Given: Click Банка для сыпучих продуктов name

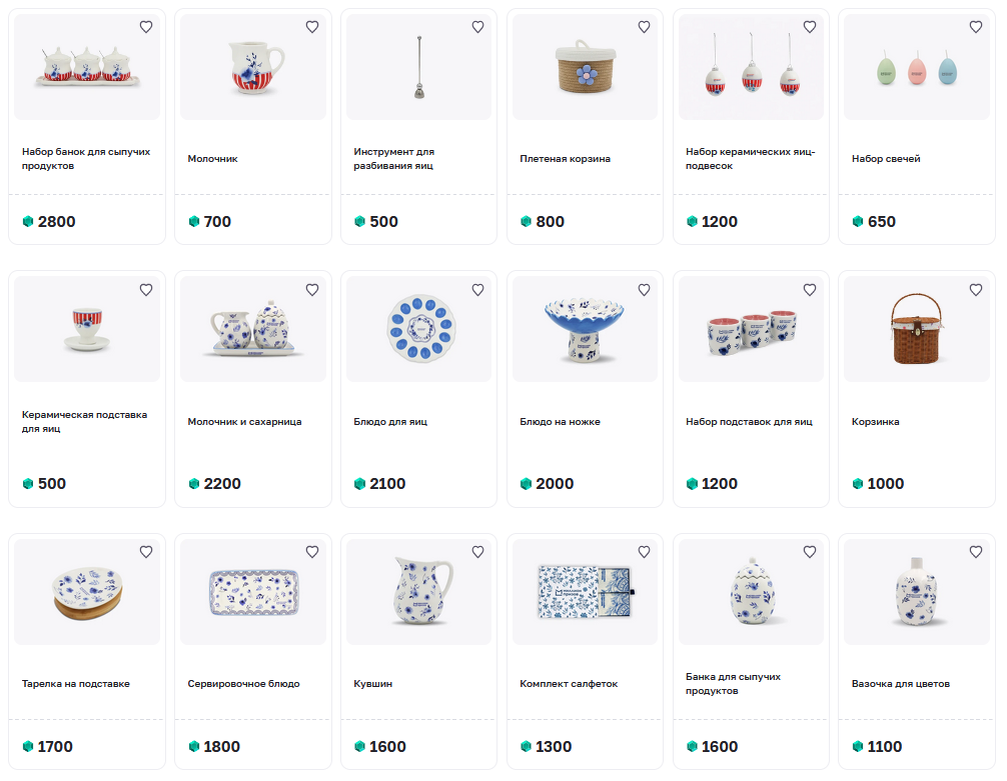Looking at the screenshot, I should pos(733,683).
